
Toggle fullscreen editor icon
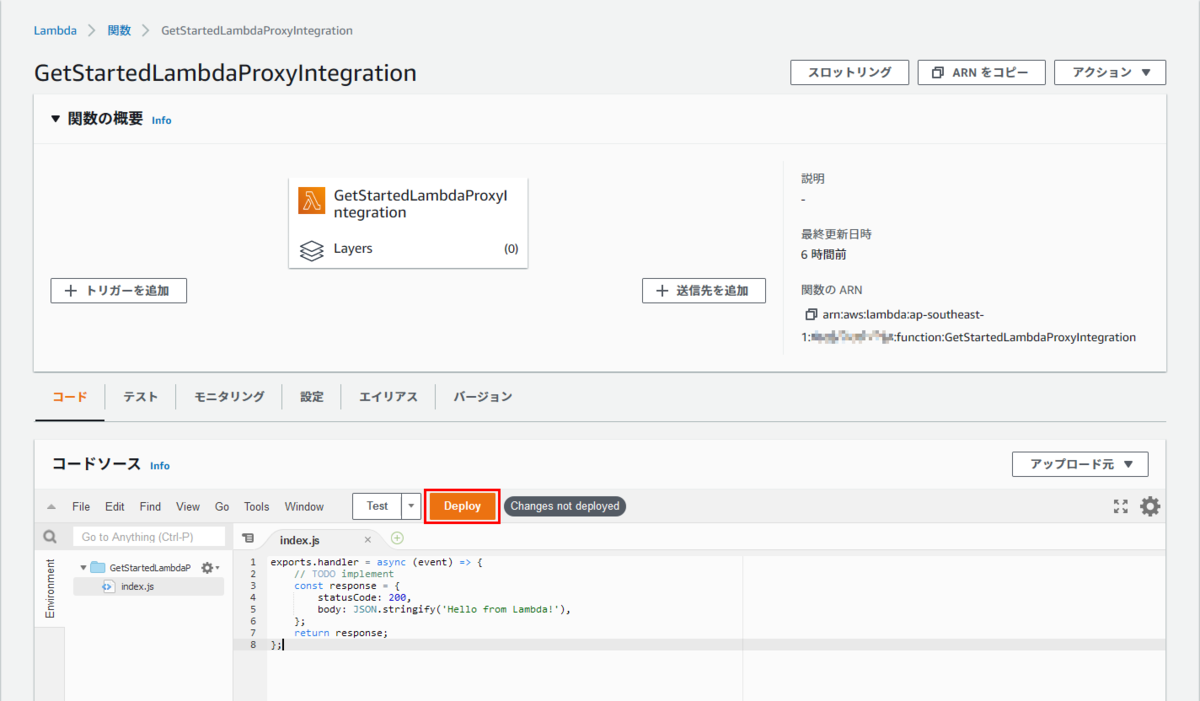pyautogui.click(x=1120, y=507)
